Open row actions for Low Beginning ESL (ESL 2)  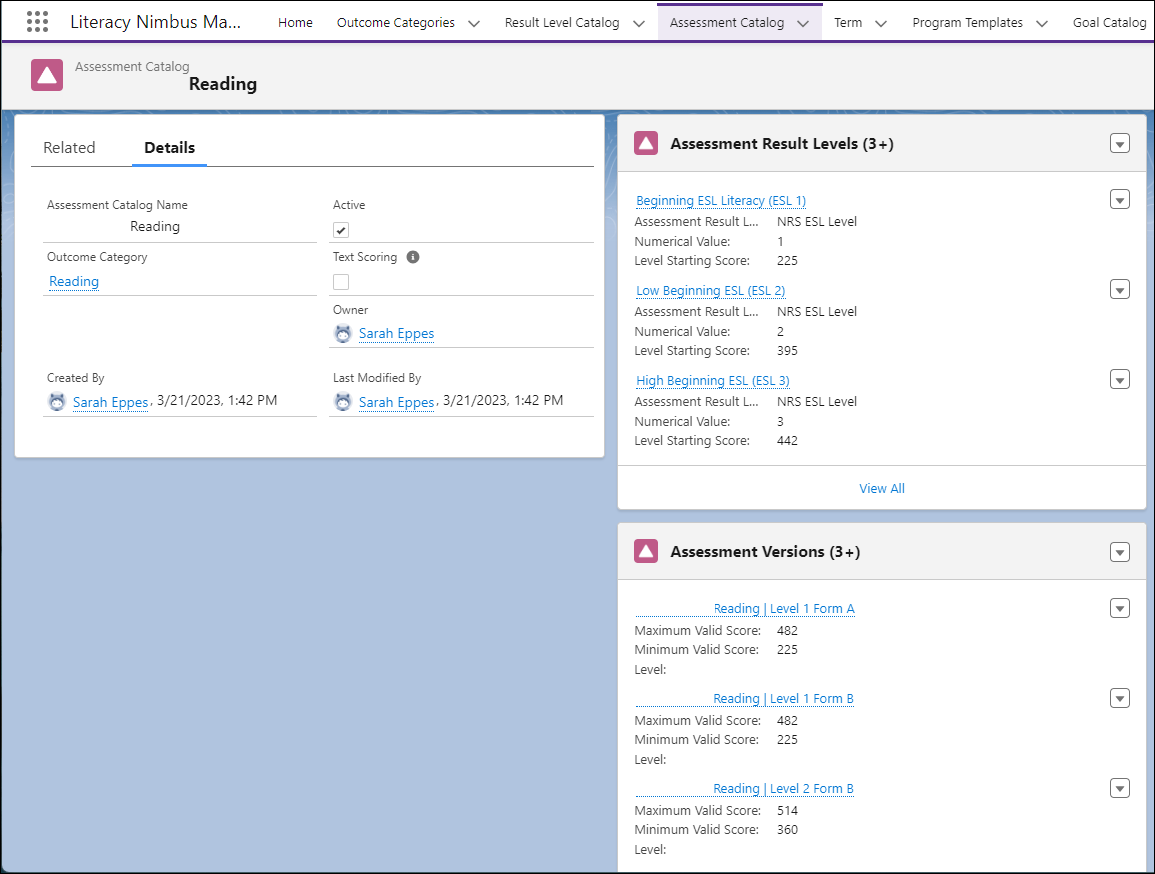[1120, 290]
